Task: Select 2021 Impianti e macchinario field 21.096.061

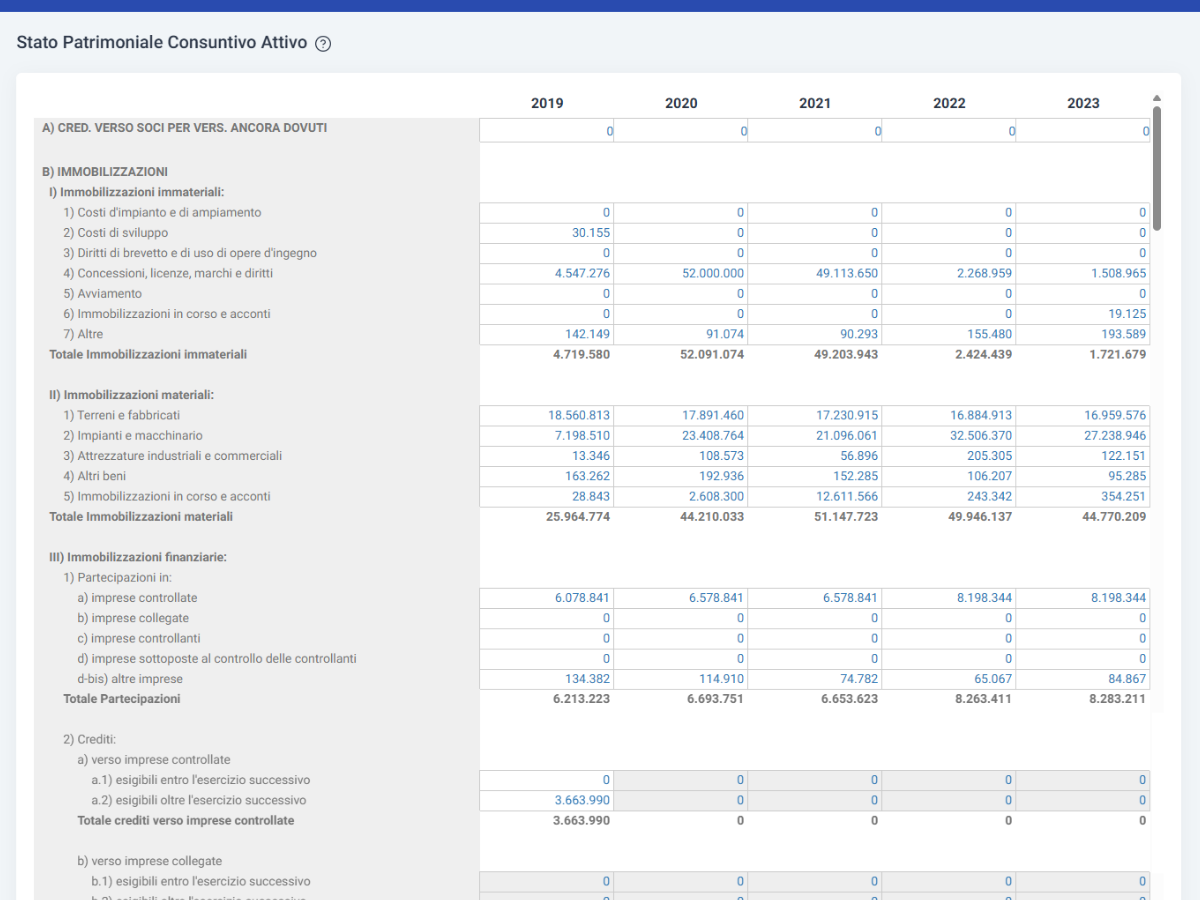Action: (815, 436)
